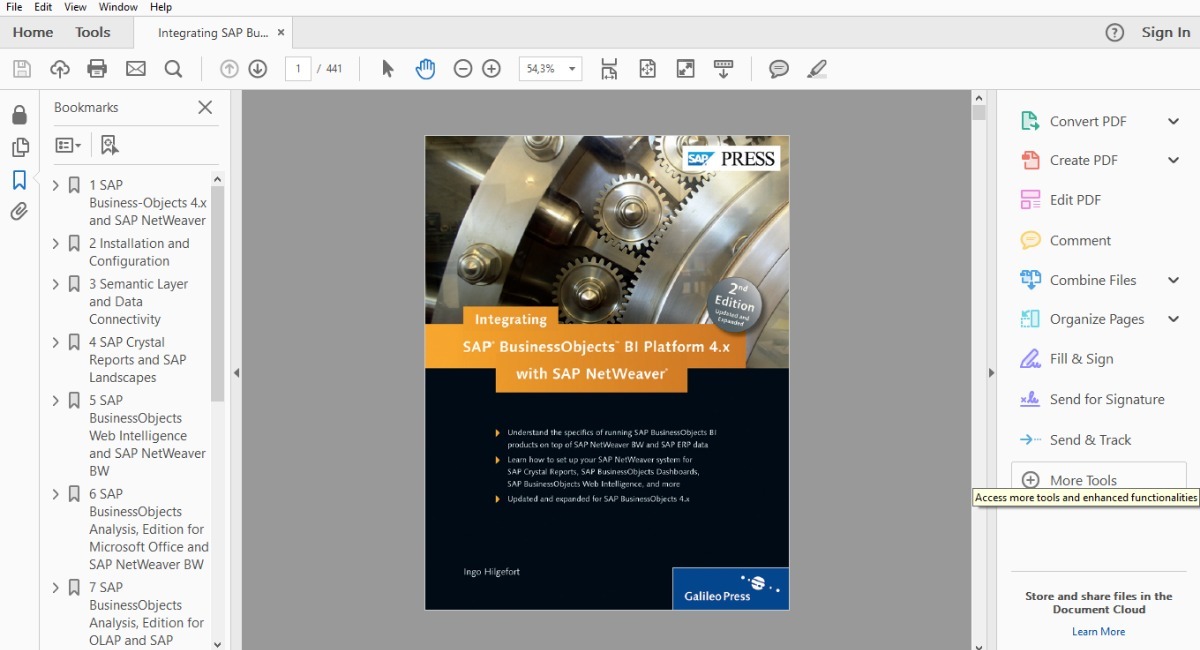The image size is (1200, 650).
Task: Open the Help menu
Action: click(x=161, y=7)
